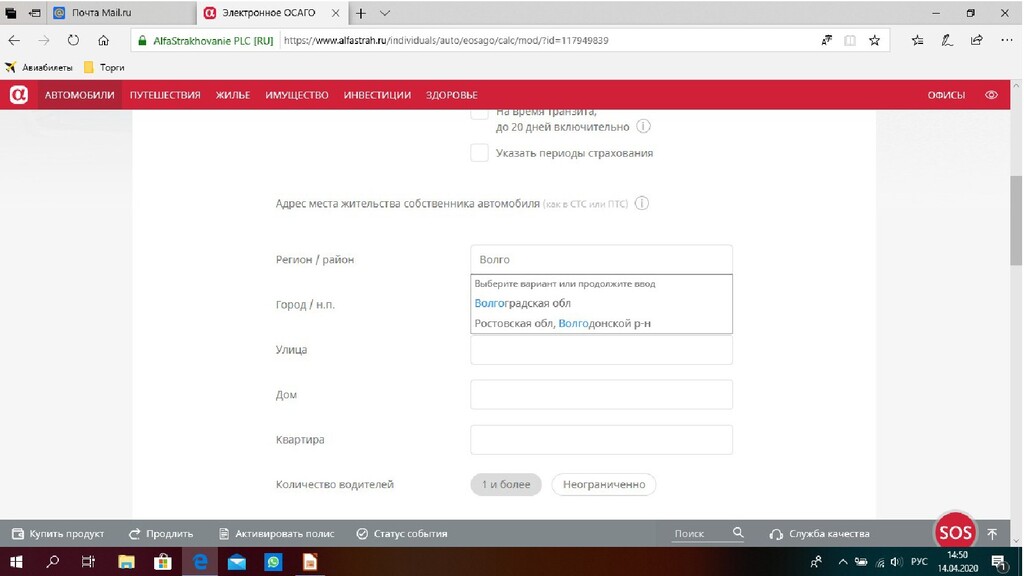Switch to Почта Mail.ru tab

(121, 13)
